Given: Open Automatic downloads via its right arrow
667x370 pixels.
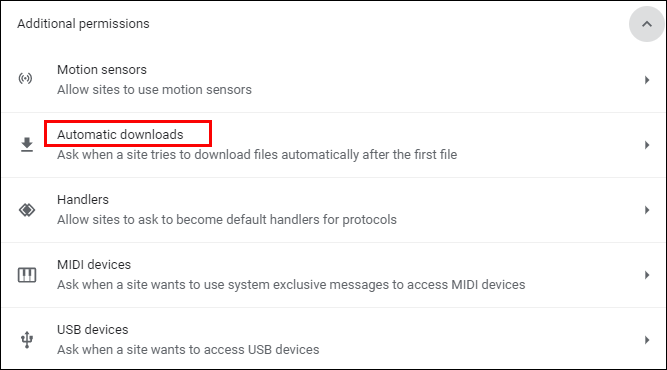Looking at the screenshot, I should pos(647,145).
